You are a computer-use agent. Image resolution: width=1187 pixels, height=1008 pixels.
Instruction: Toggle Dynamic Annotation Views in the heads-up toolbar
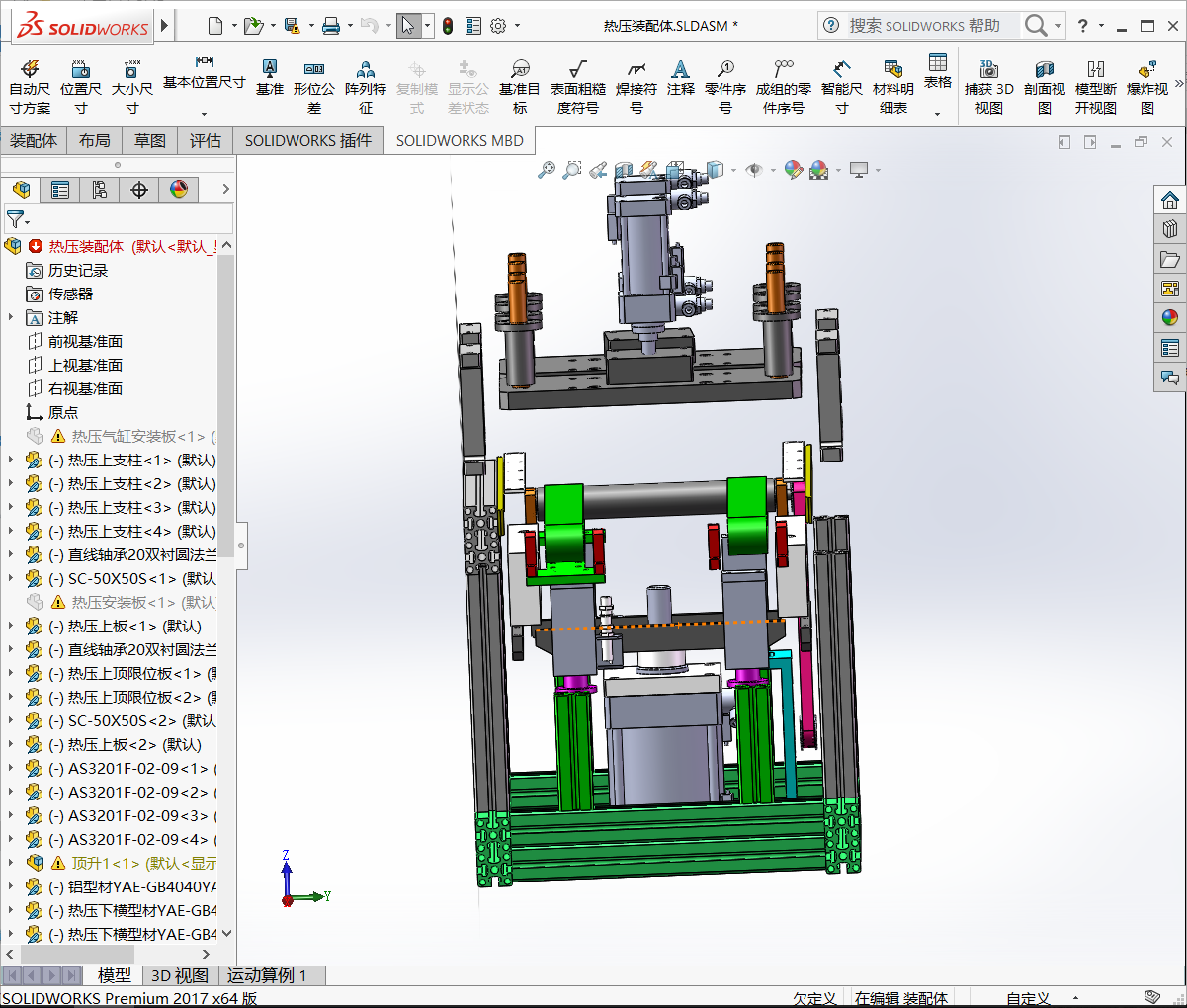pos(647,170)
